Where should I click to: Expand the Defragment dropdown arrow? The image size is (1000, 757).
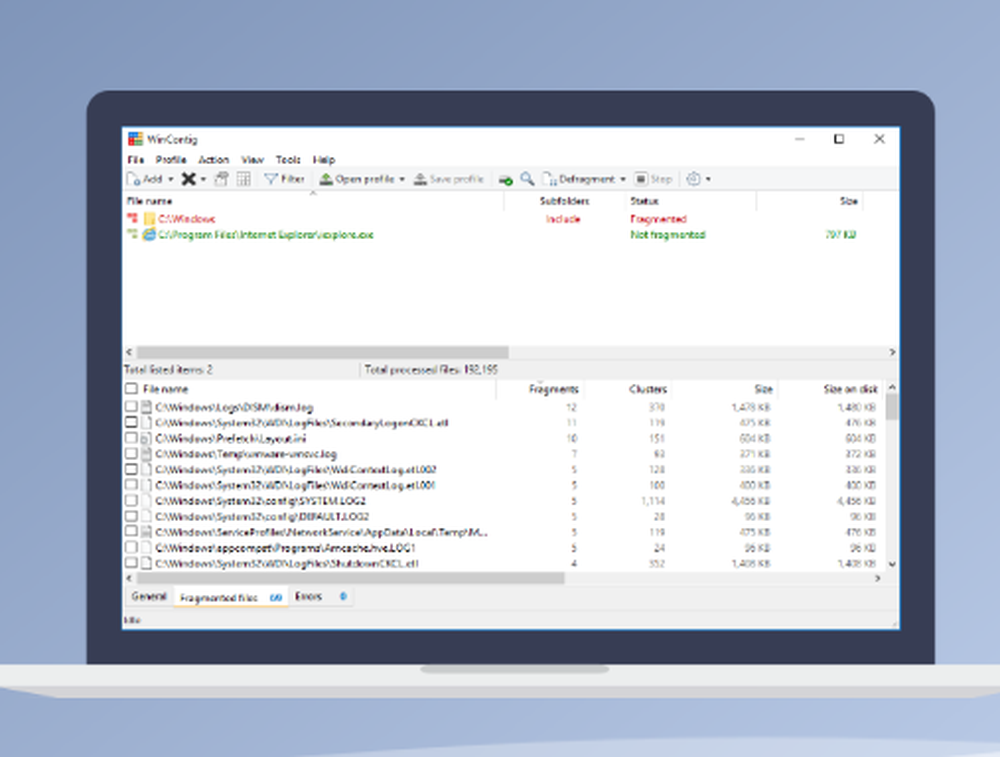pyautogui.click(x=625, y=179)
